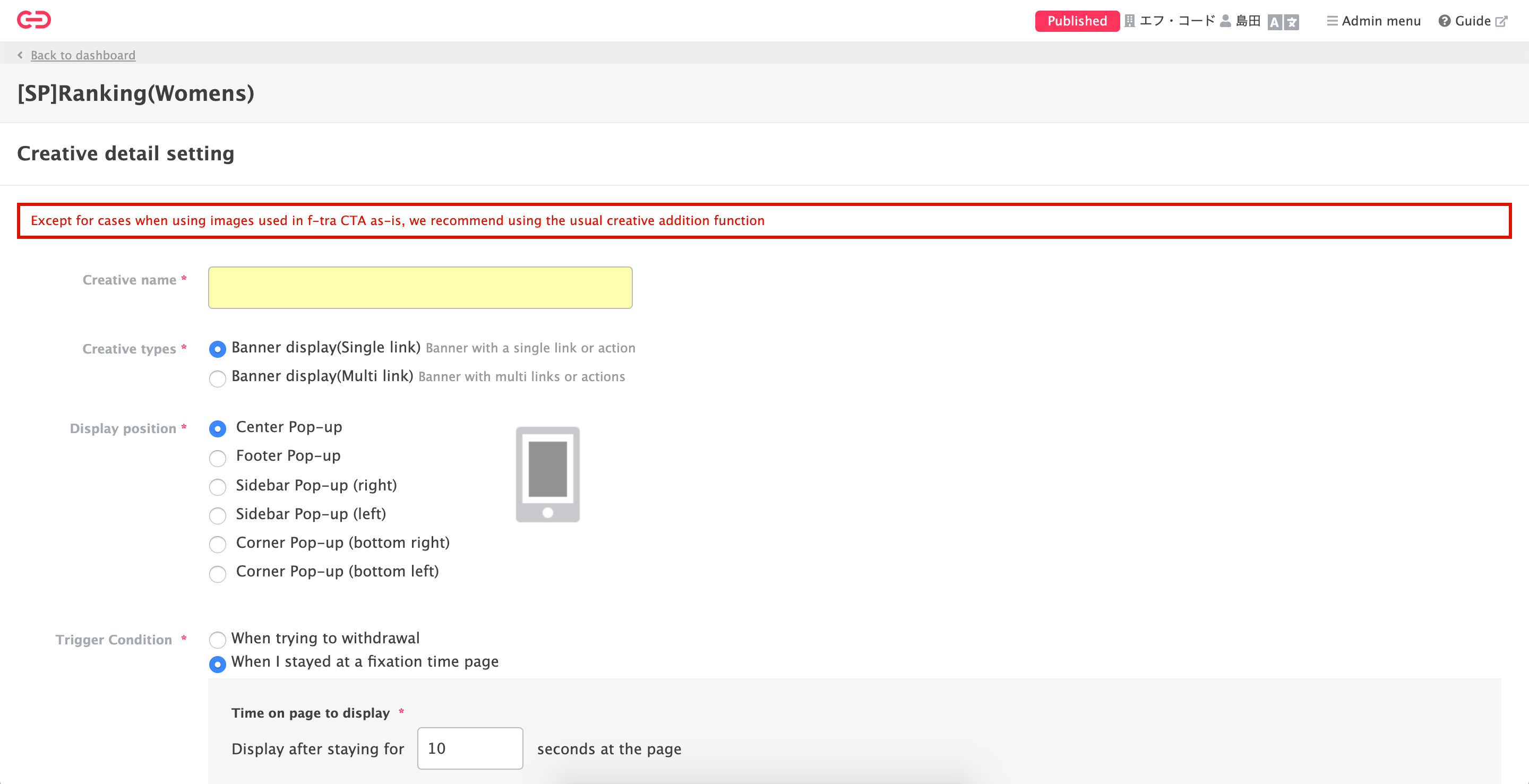Click the user profile icon next to 島田
Viewport: 1529px width, 784px height.
point(1225,21)
